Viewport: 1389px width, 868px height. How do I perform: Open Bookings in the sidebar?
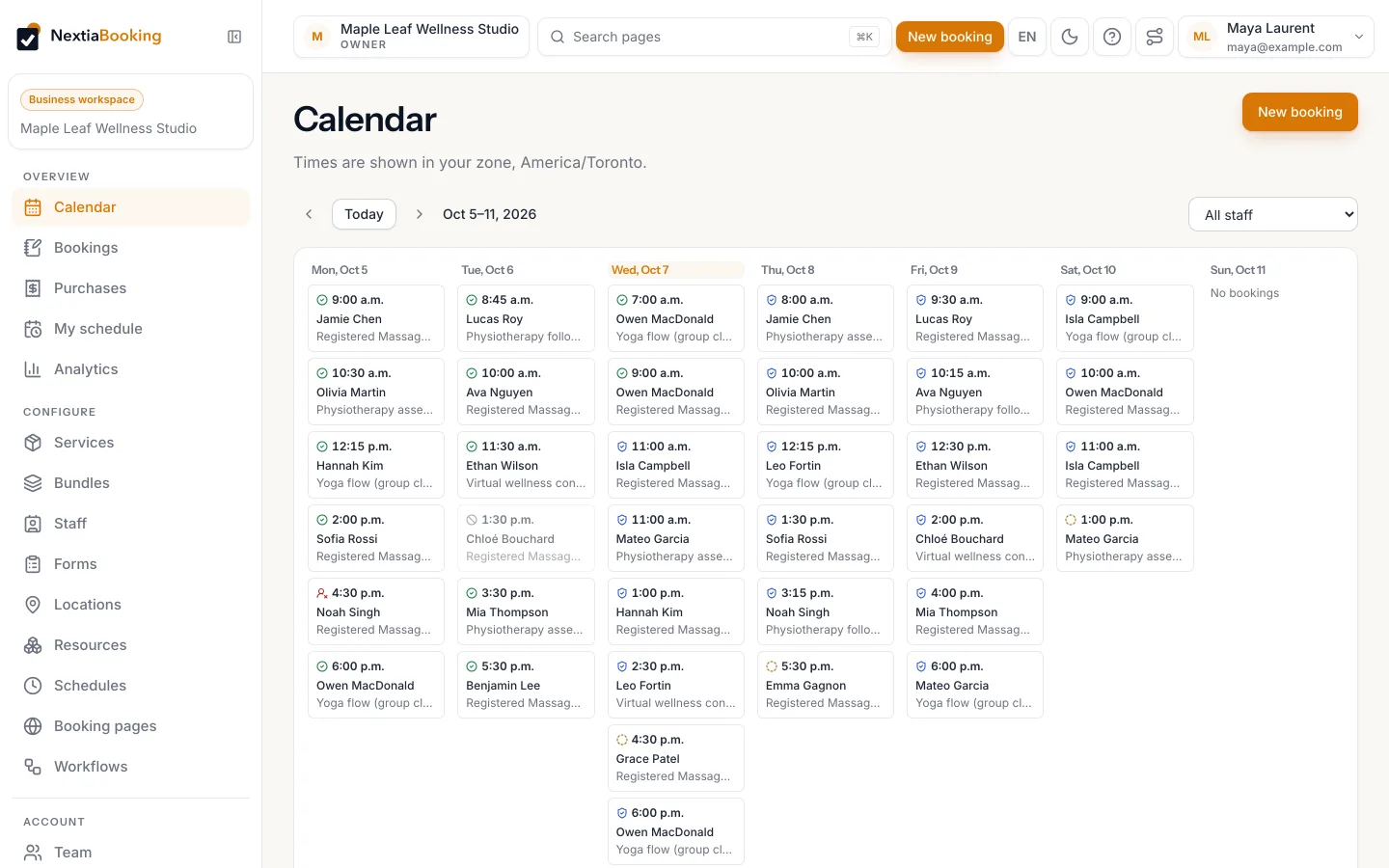tap(130, 248)
